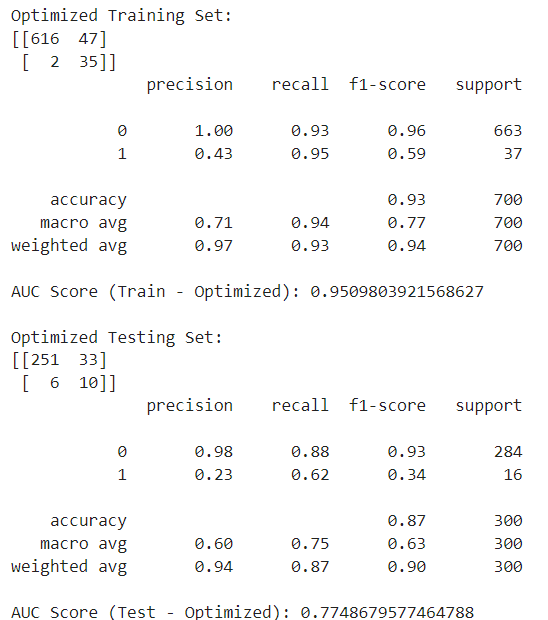Click testing accuracy value 0.87
This screenshot has width=548, height=620.
(406, 521)
